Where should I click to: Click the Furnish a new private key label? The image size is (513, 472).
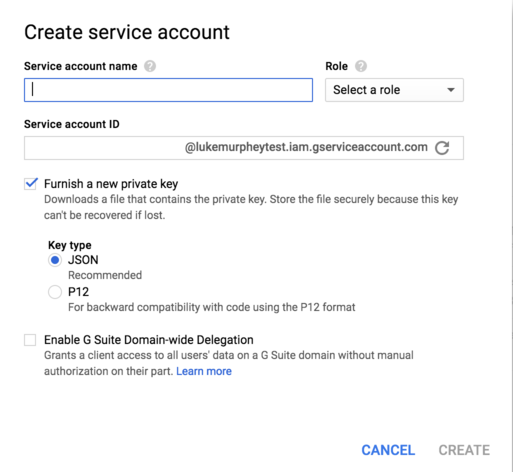coord(111,184)
